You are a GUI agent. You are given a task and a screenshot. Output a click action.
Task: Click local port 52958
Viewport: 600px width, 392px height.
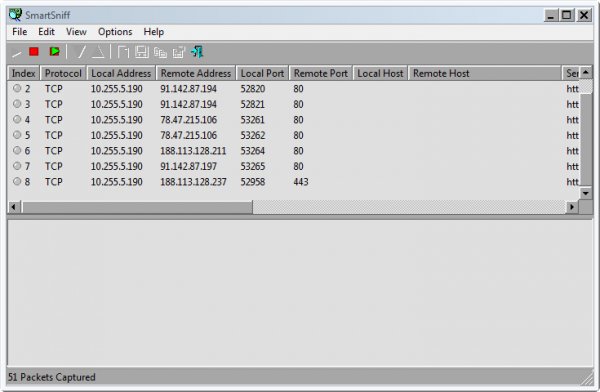point(253,182)
